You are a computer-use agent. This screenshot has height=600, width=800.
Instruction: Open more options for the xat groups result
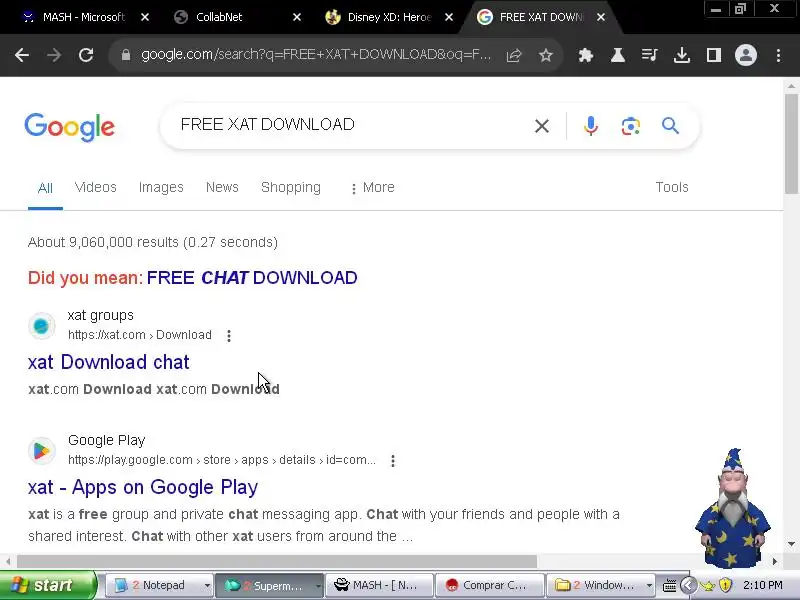point(229,336)
